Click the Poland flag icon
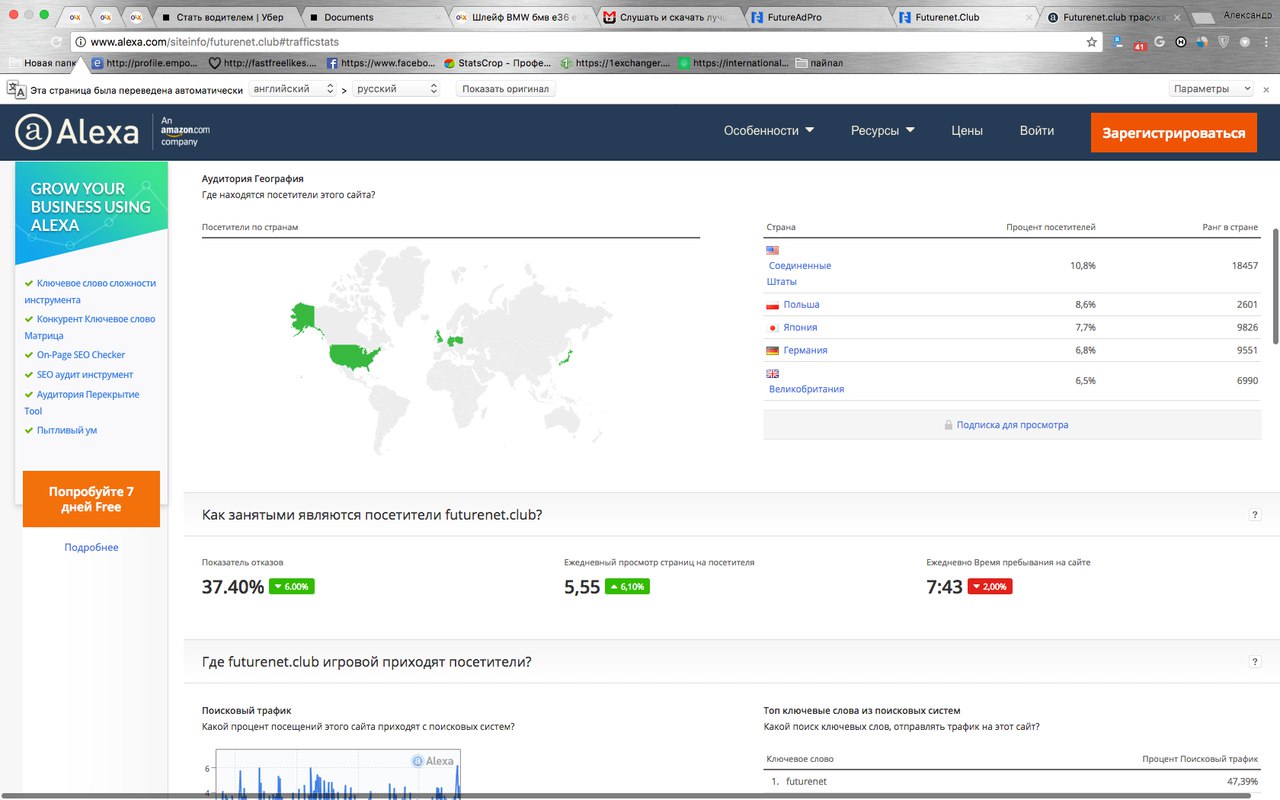1280x800 pixels. 772,305
